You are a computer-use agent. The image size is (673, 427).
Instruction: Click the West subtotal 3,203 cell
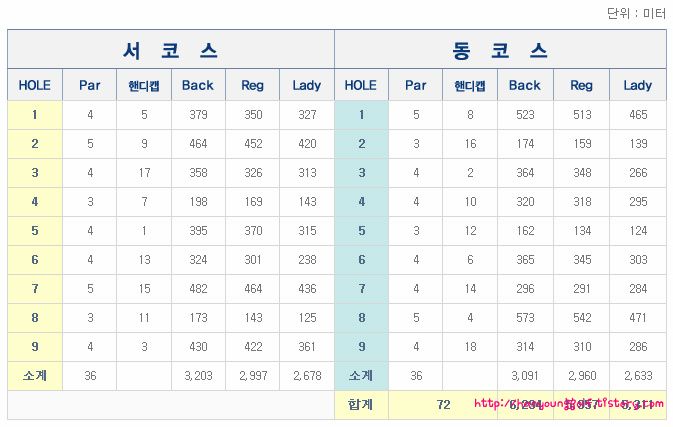[x=198, y=376]
